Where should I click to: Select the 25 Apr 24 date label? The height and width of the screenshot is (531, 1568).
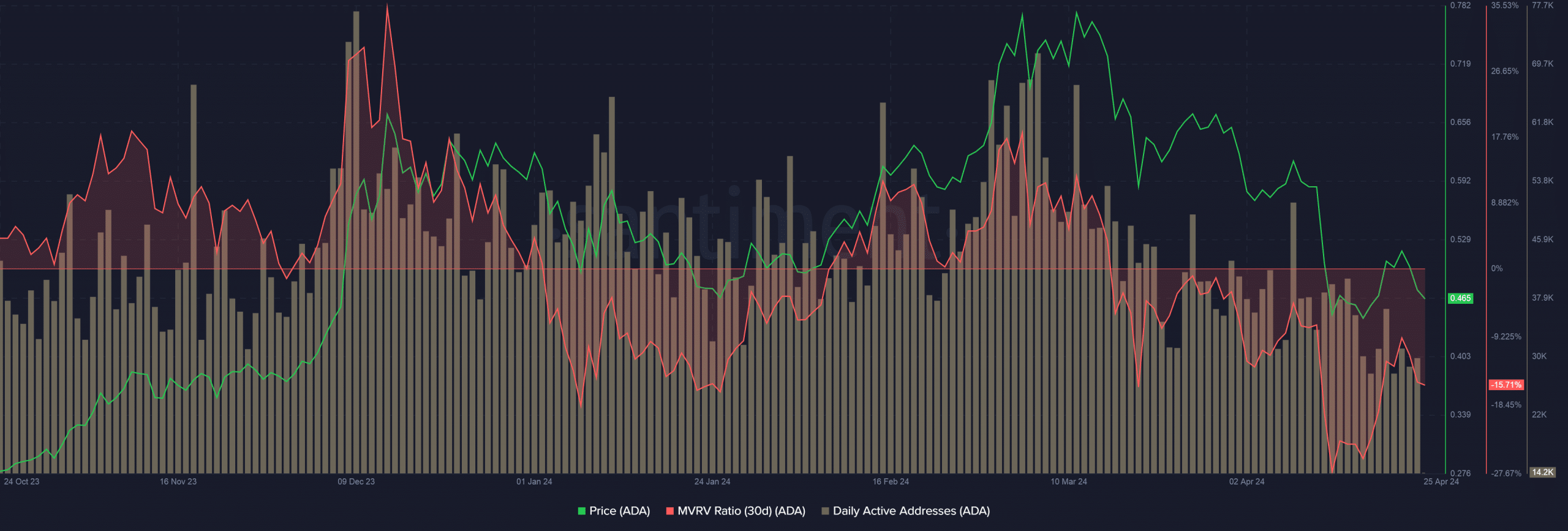[1441, 481]
